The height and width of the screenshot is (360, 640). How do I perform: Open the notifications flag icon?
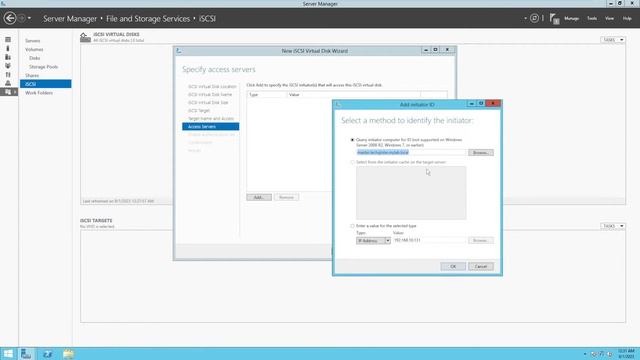tap(554, 18)
